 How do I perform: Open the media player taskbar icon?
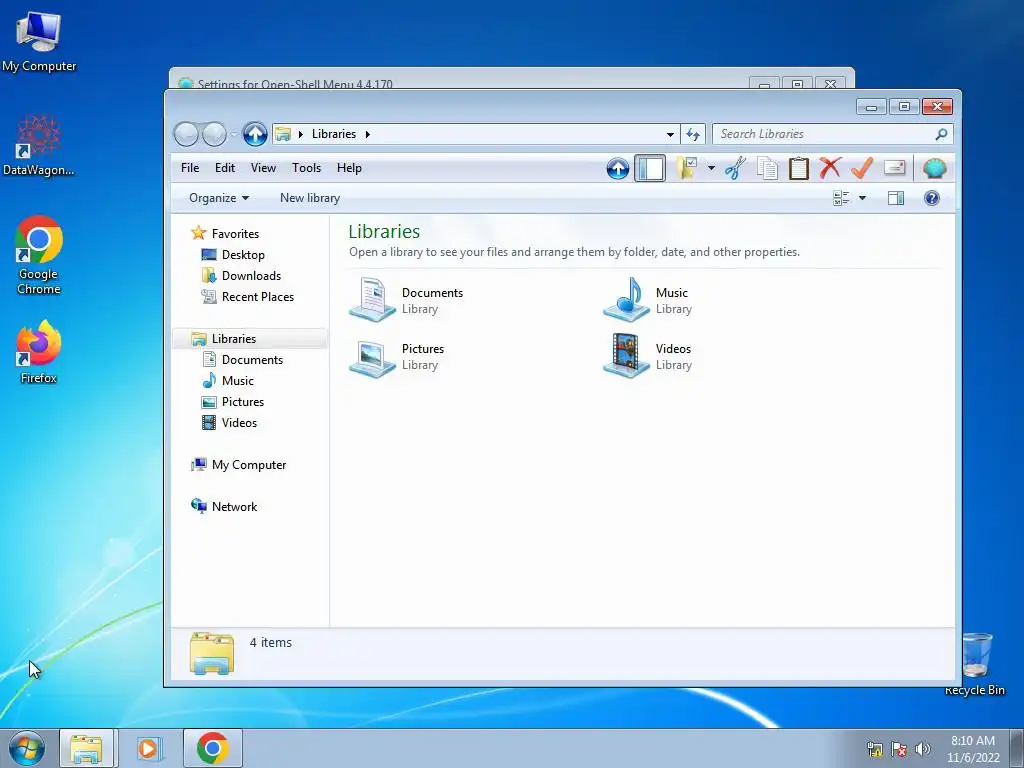(x=148, y=748)
